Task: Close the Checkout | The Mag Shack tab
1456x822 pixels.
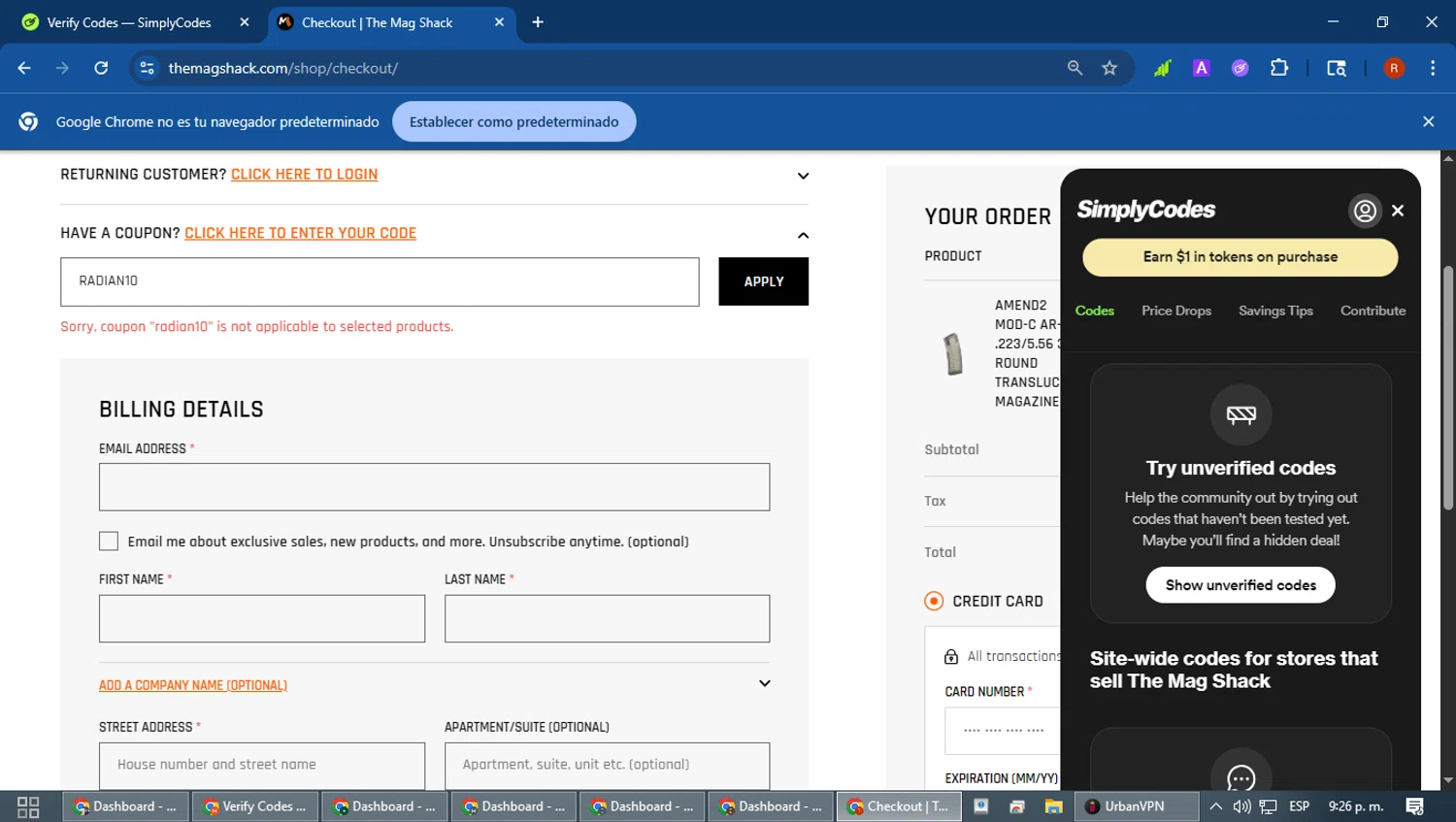Action: 499,22
